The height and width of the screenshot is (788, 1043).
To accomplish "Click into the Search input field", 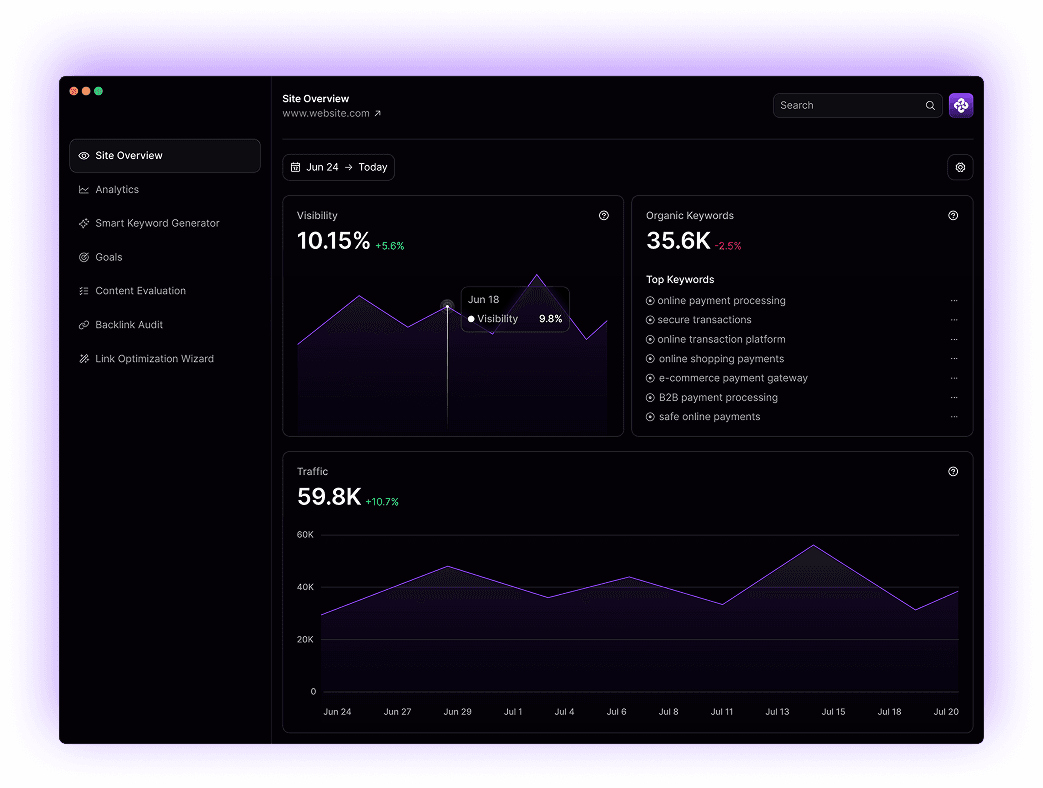I will [848, 105].
